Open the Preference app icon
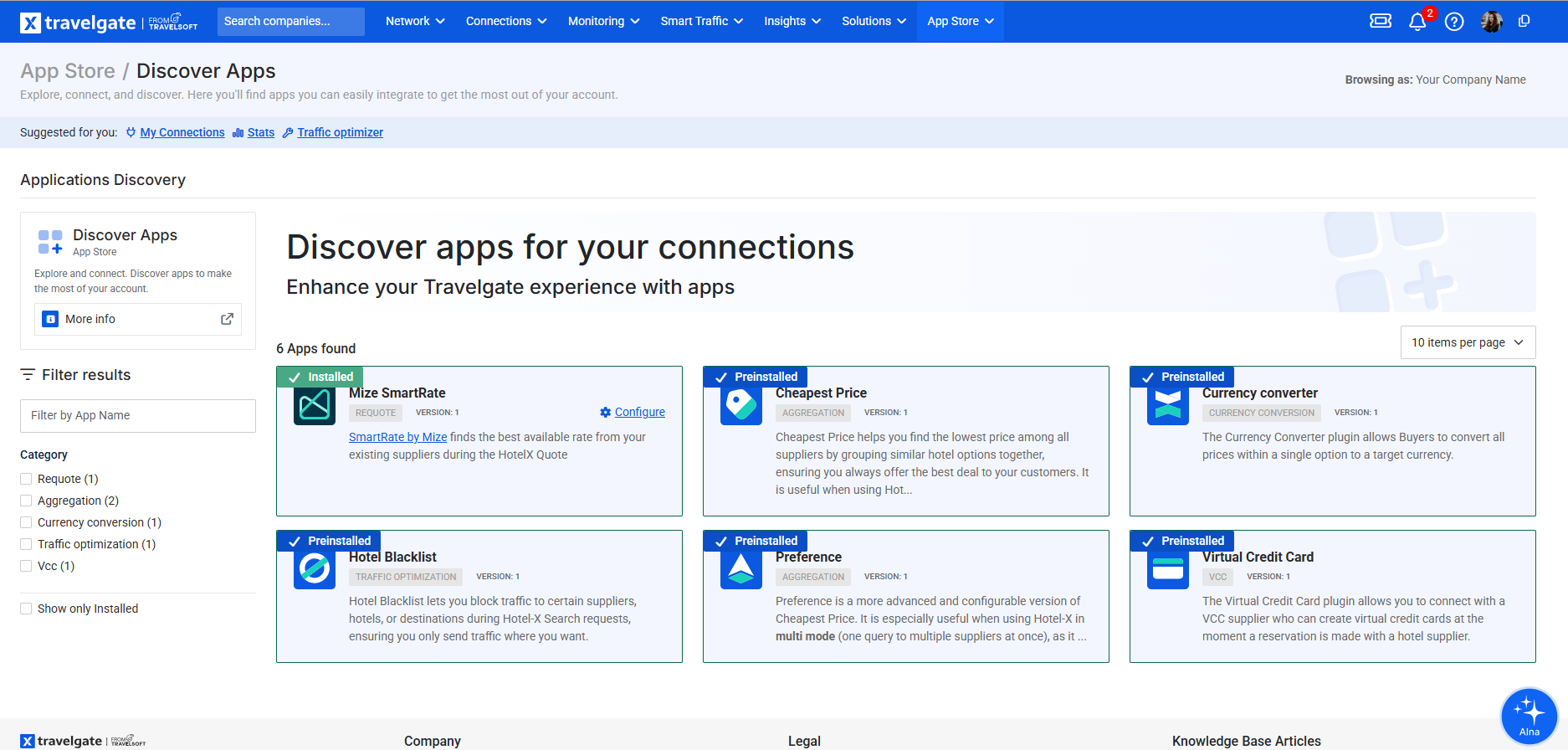This screenshot has height=750, width=1568. pyautogui.click(x=741, y=569)
